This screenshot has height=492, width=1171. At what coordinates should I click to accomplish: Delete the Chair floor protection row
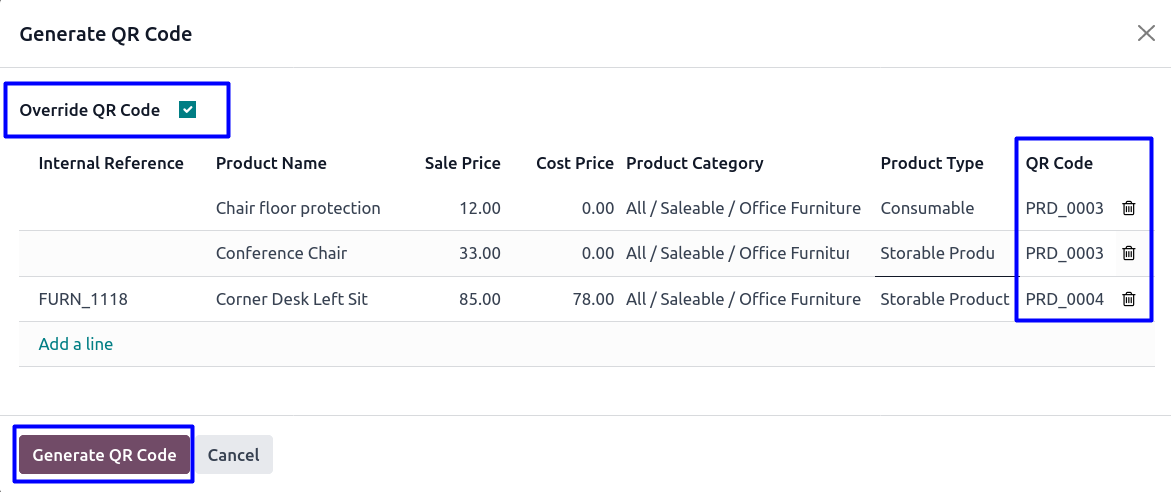(1129, 208)
